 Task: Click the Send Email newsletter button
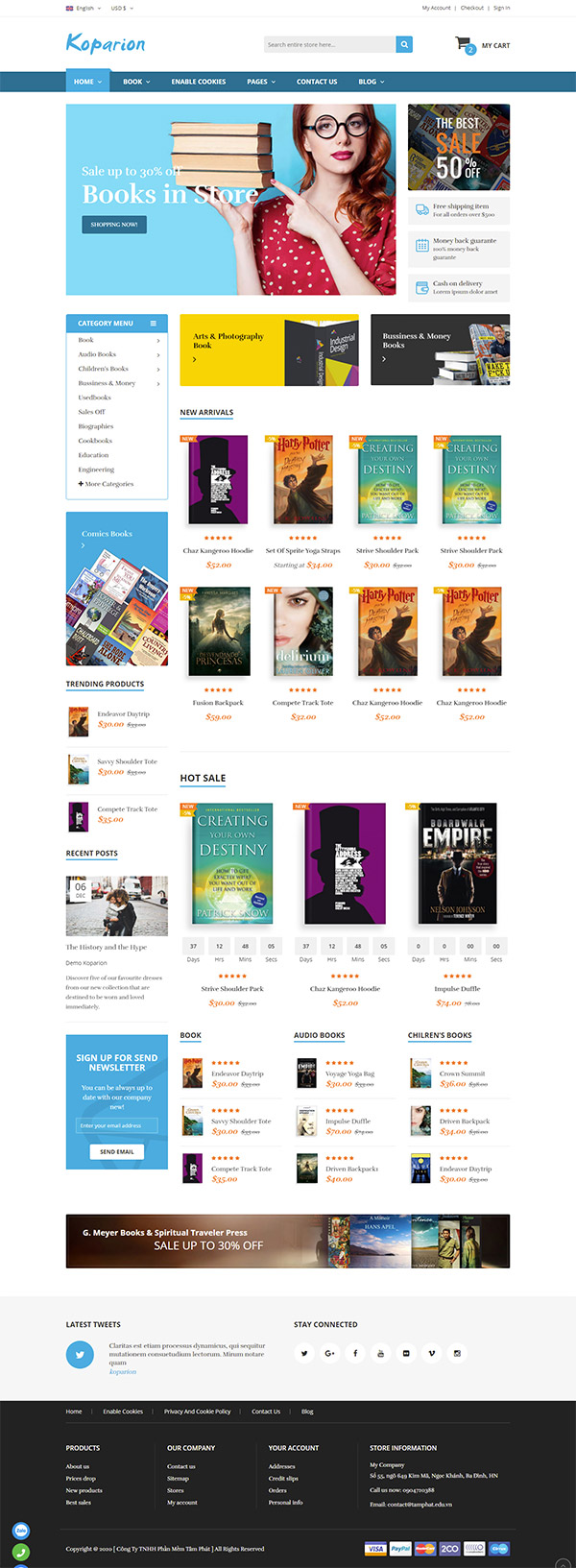[117, 1151]
